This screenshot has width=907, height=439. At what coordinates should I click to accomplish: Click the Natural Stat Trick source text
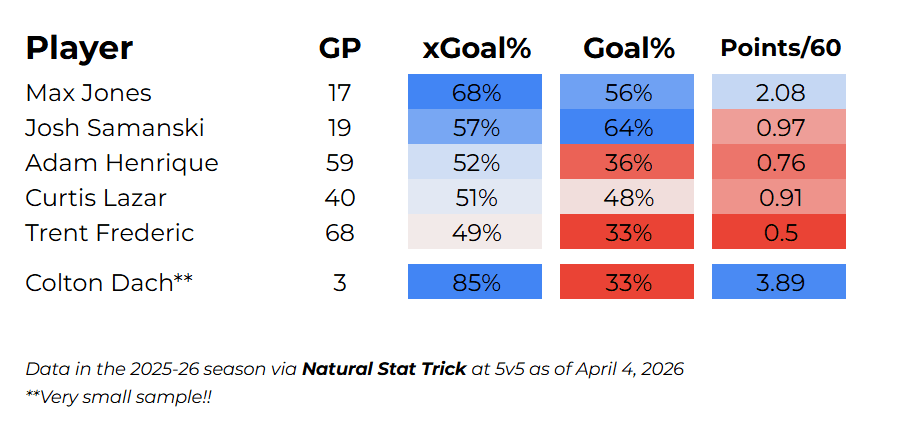click(x=383, y=369)
